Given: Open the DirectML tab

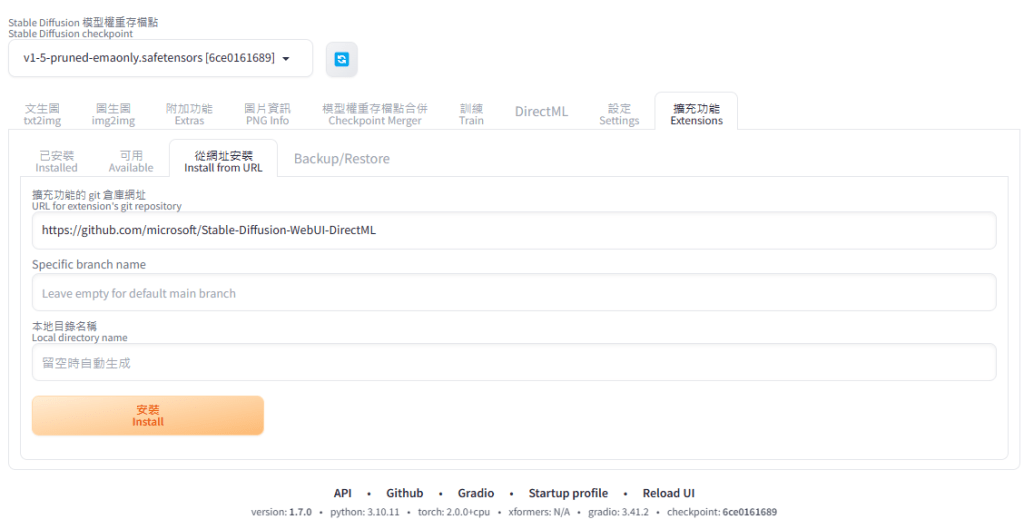Looking at the screenshot, I should point(541,112).
